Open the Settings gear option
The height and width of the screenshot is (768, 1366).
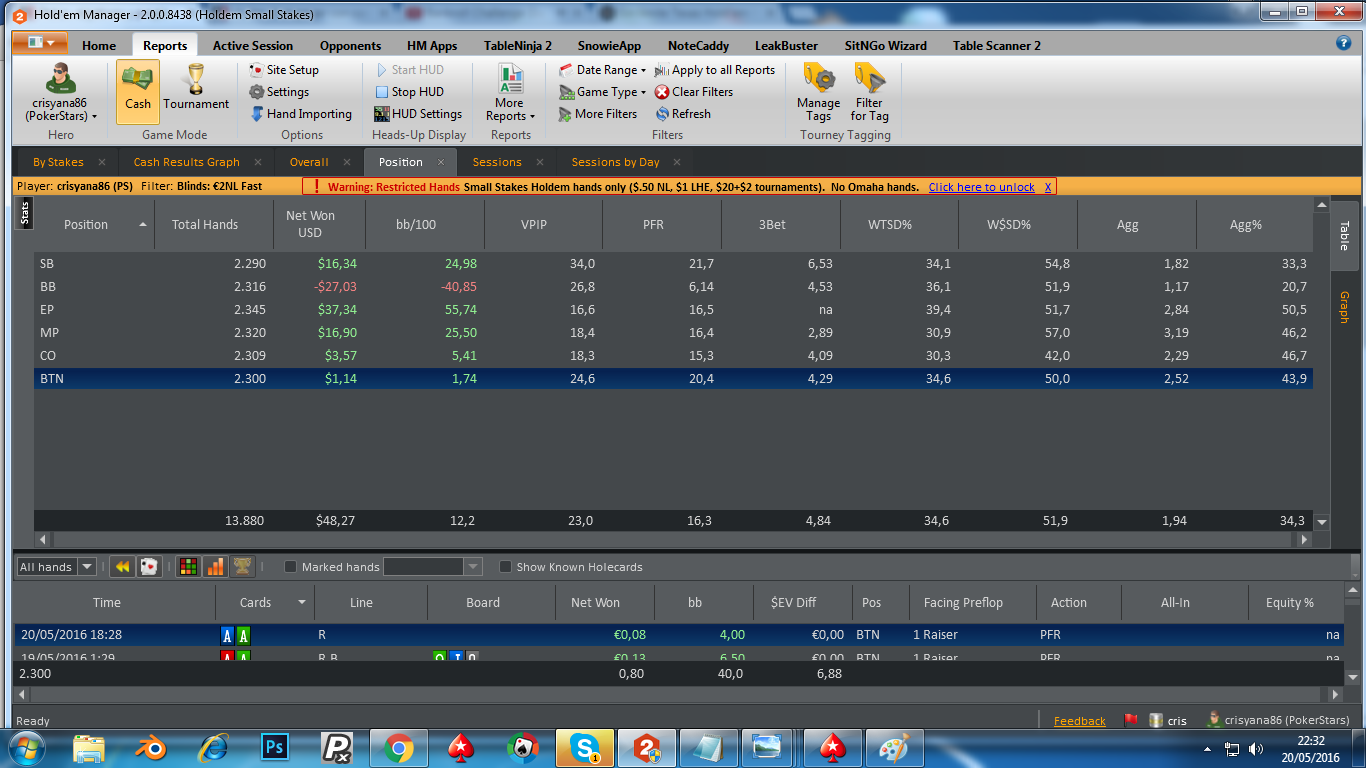(279, 92)
